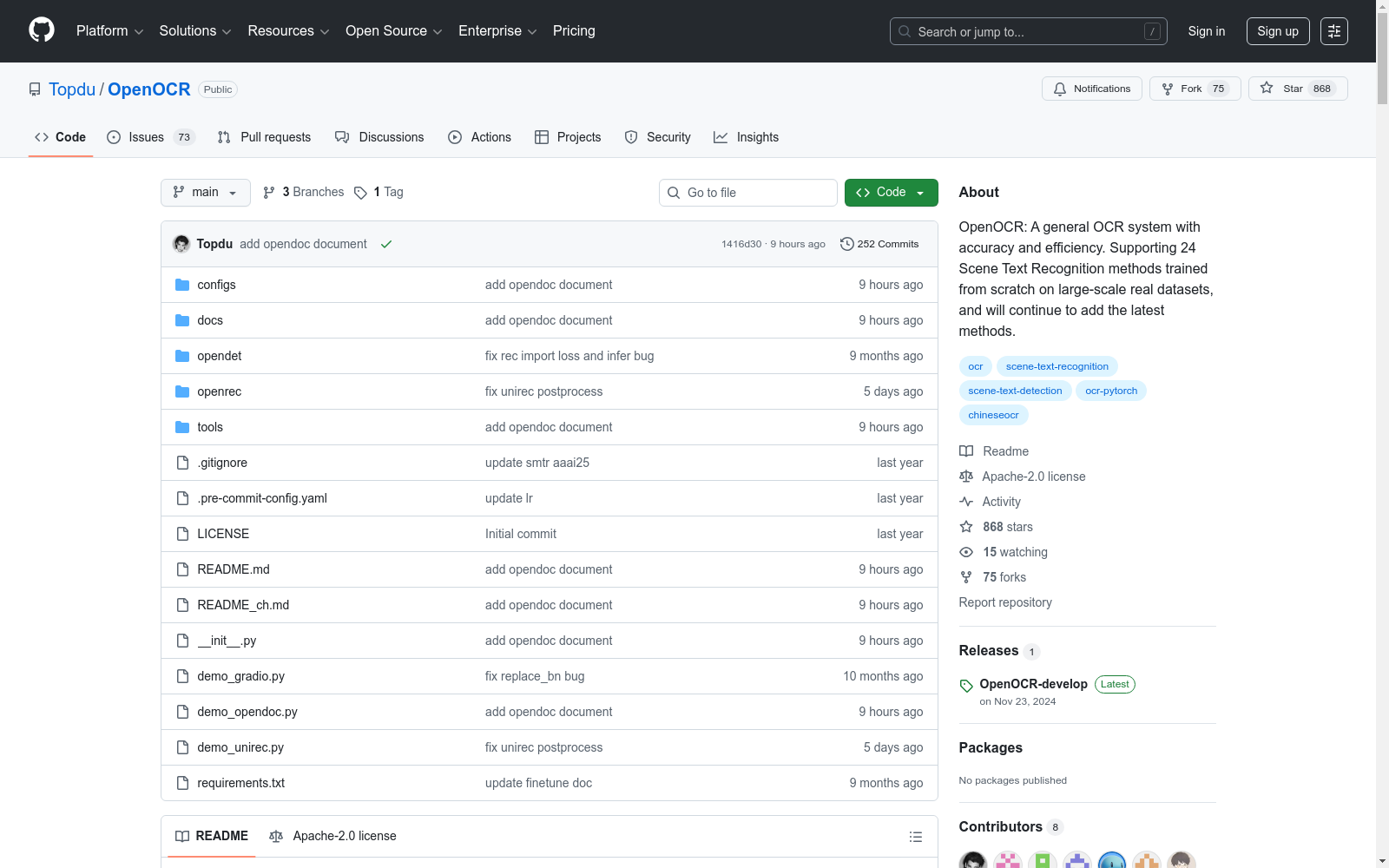Select the README tab below file list

click(x=212, y=836)
